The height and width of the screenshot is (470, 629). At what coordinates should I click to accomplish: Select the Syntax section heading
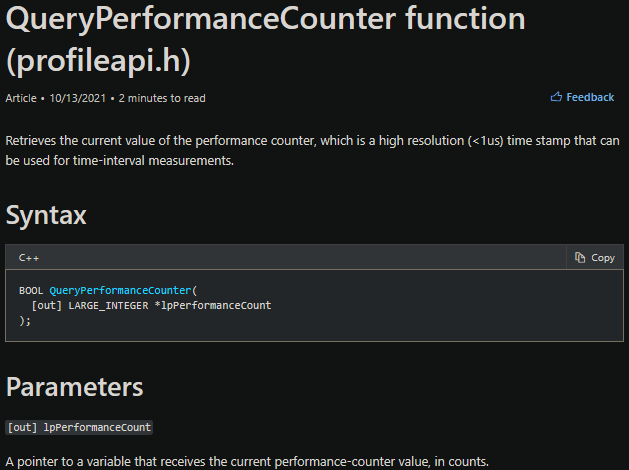click(46, 215)
